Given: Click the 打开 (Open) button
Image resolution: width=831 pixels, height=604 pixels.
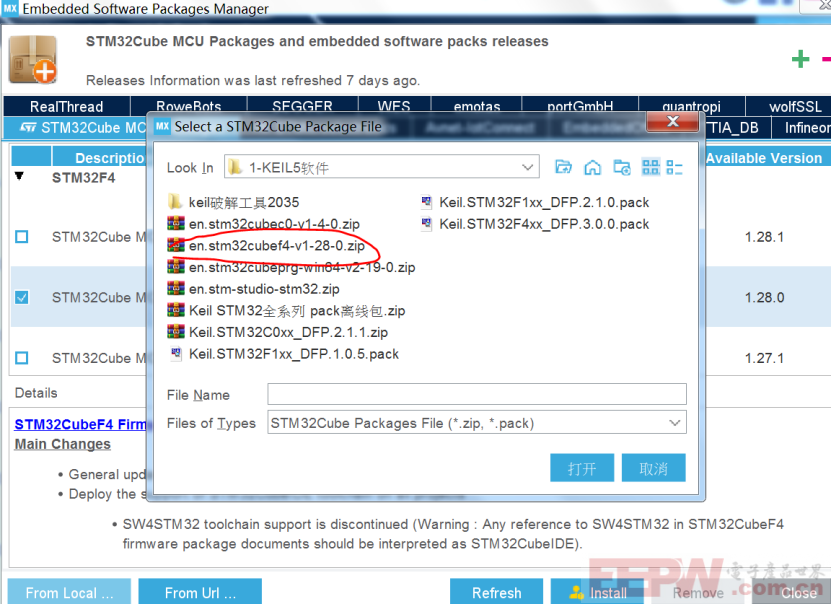Looking at the screenshot, I should point(582,468).
